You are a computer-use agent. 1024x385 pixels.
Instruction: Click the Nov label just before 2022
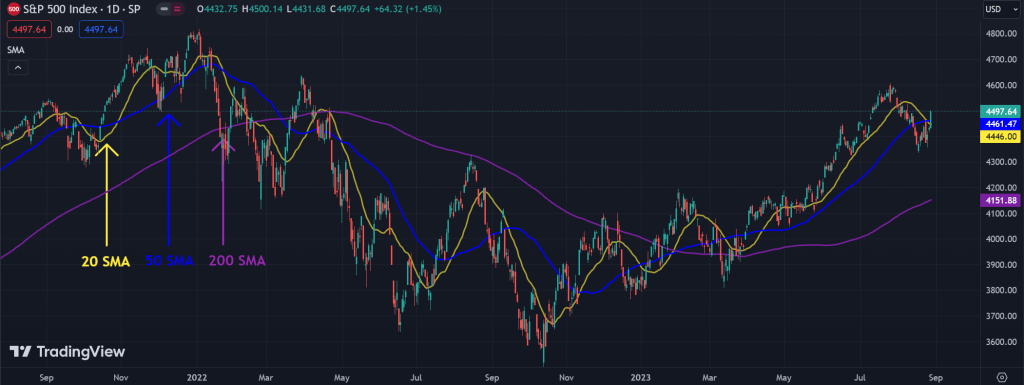click(x=122, y=377)
